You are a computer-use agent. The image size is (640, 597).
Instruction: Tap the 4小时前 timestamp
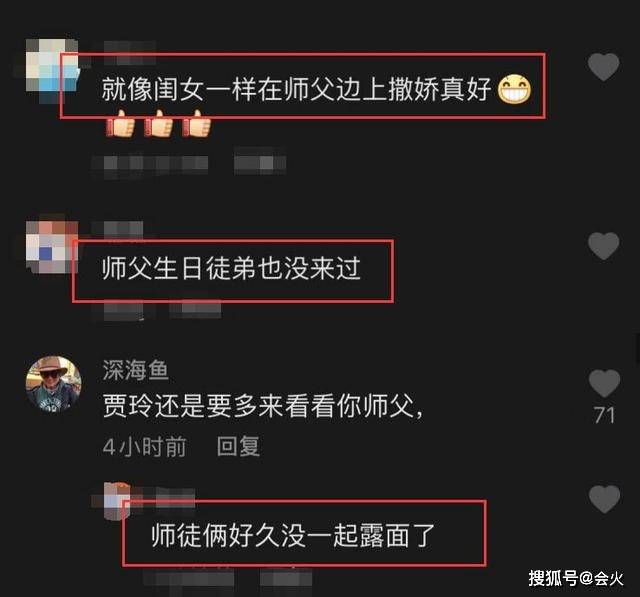(144, 446)
